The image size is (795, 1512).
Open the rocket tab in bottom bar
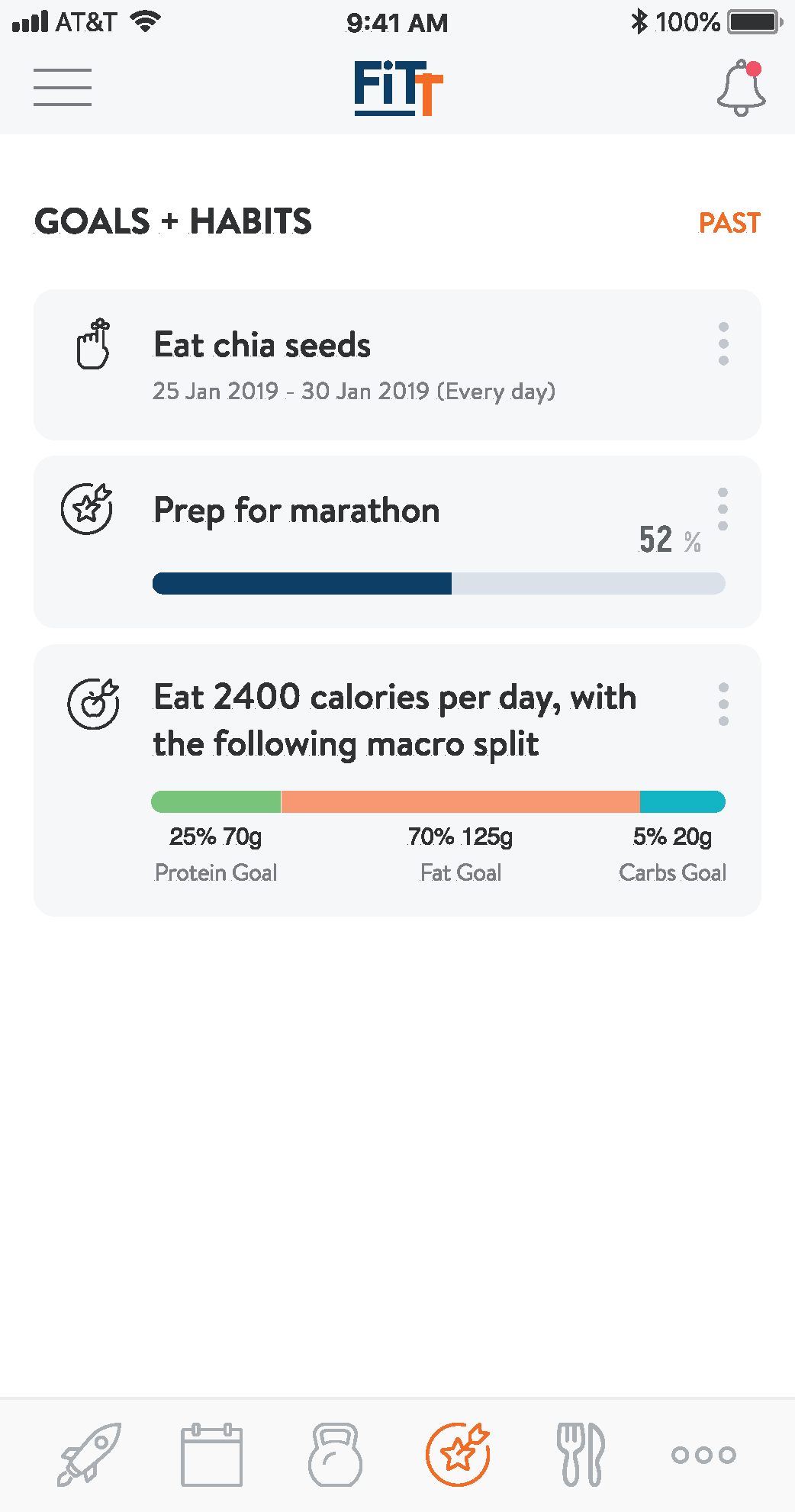(90, 1454)
